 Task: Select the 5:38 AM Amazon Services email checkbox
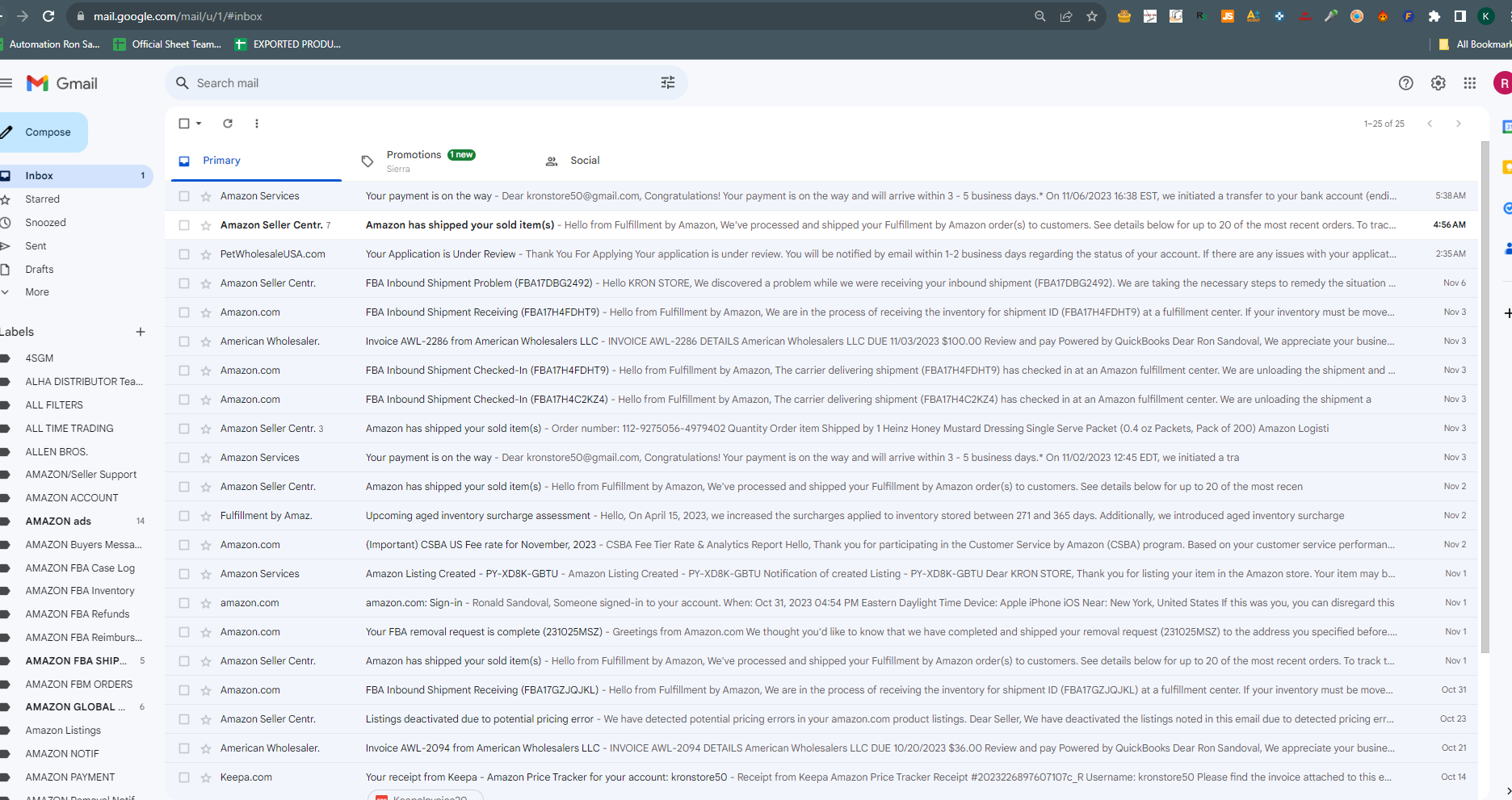(x=184, y=196)
